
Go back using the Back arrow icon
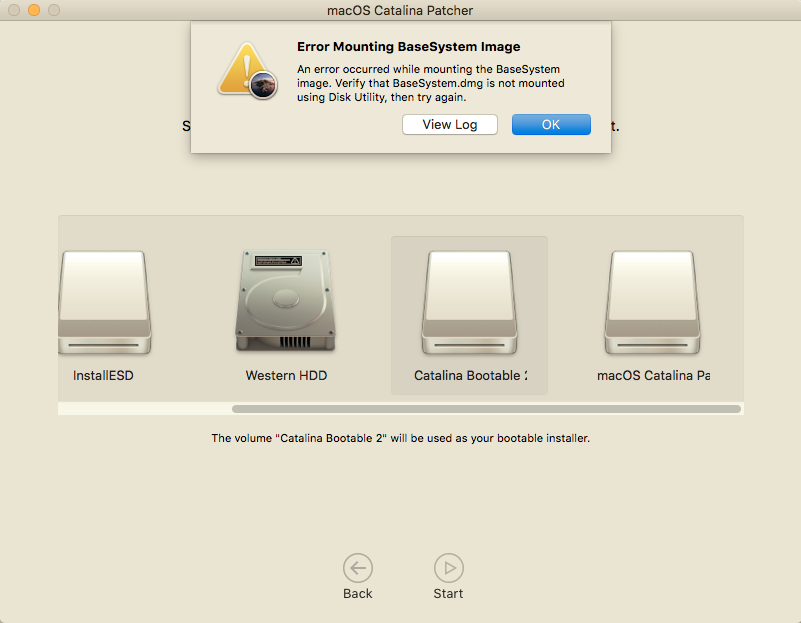(x=358, y=568)
